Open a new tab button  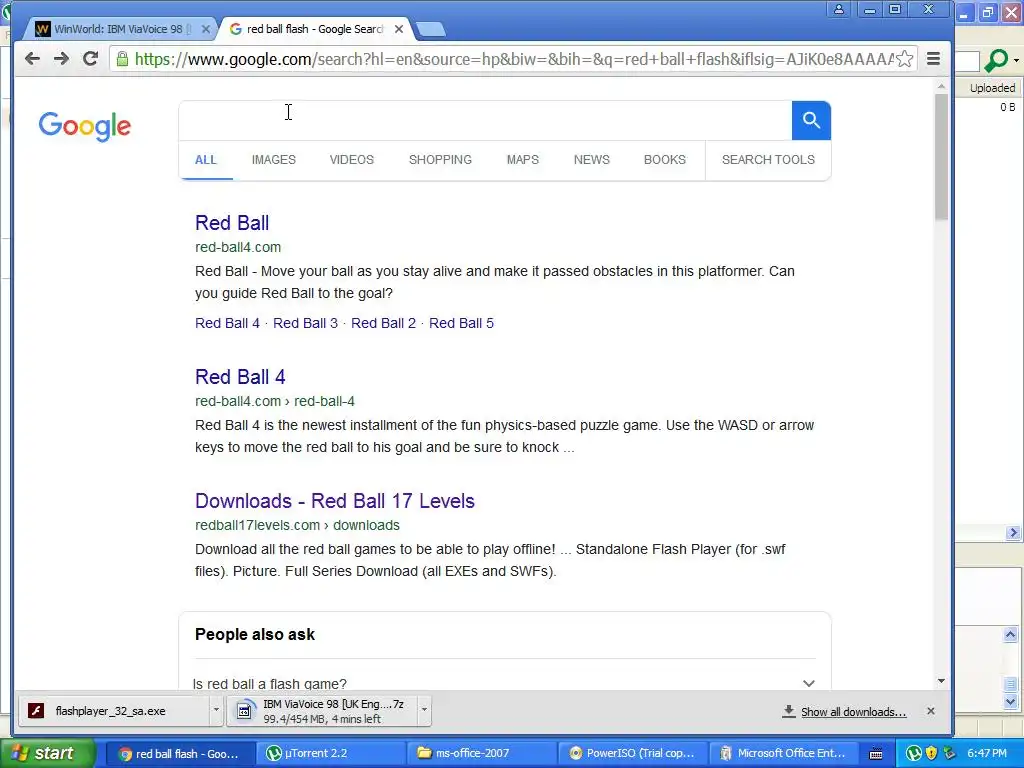pyautogui.click(x=431, y=29)
